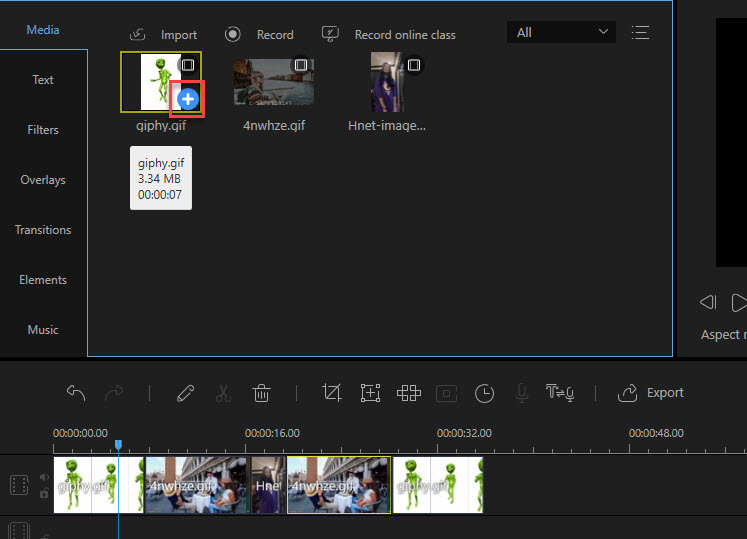The width and height of the screenshot is (747, 539).
Task: Click the square badge on Hnet-image thumbnail
Action: tap(414, 65)
